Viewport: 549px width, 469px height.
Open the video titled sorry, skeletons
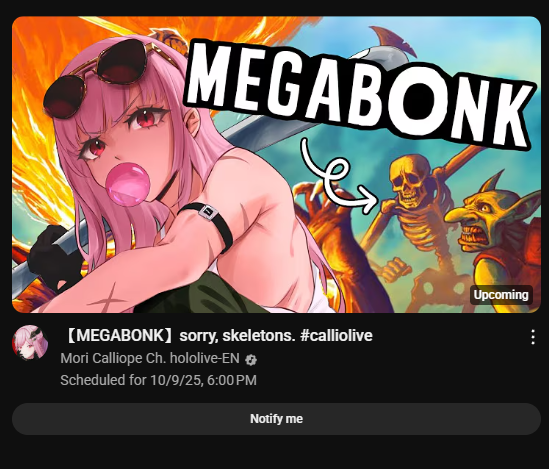[220, 335]
